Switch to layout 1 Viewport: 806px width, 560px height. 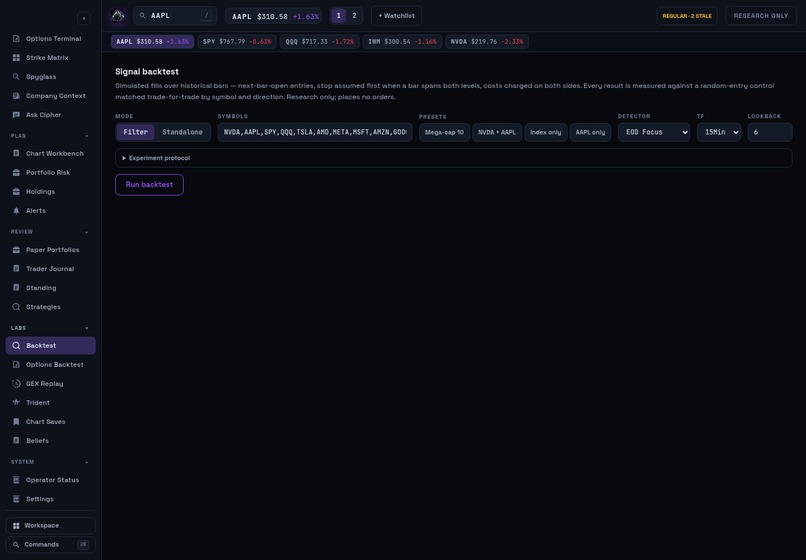coord(338,16)
